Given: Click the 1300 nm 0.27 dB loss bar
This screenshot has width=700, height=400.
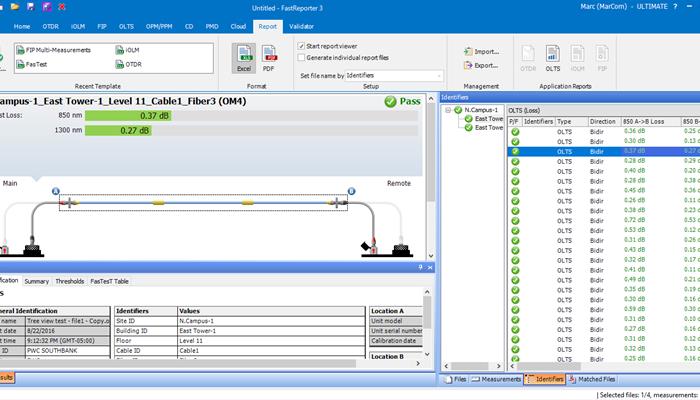Looking at the screenshot, I should (x=118, y=131).
